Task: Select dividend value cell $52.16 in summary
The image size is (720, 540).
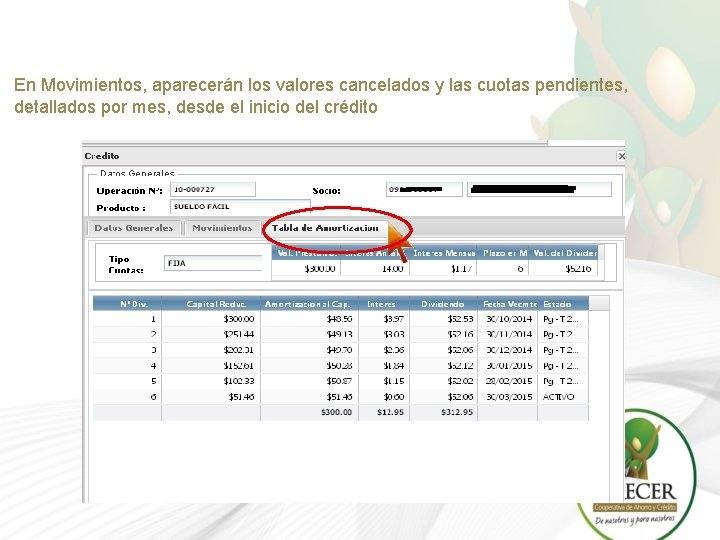Action: [x=563, y=268]
